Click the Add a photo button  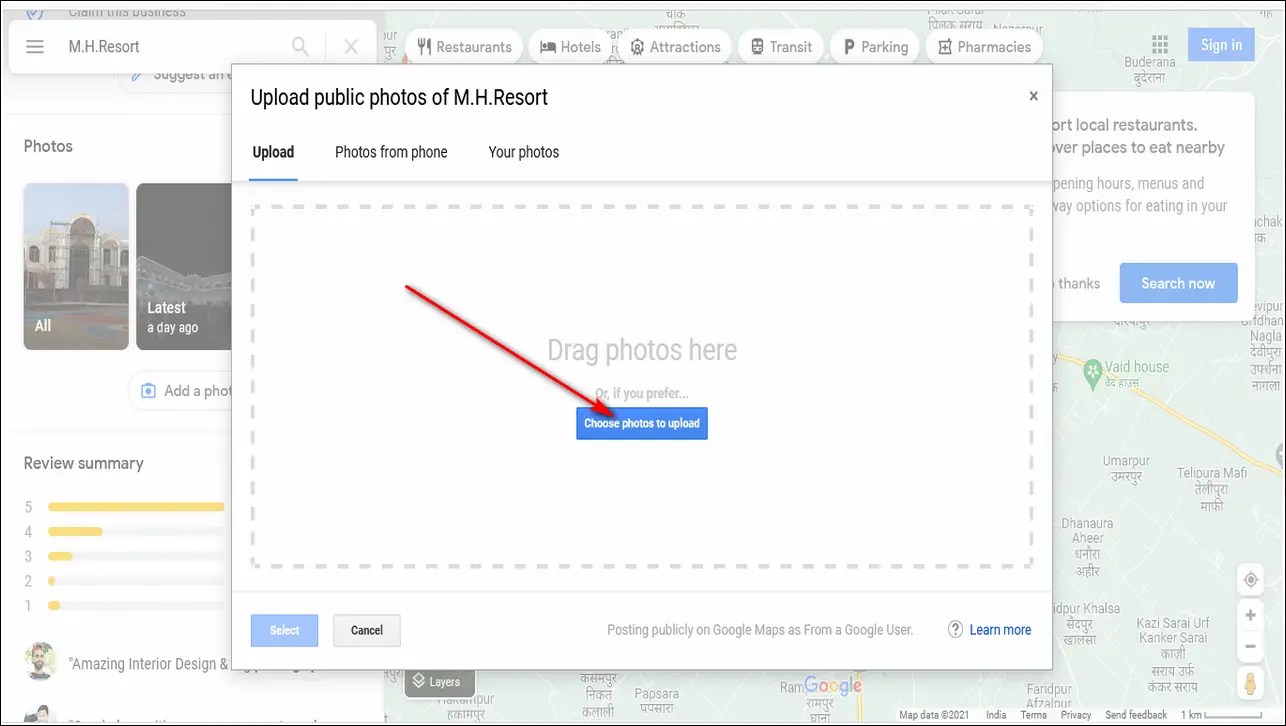tap(181, 391)
